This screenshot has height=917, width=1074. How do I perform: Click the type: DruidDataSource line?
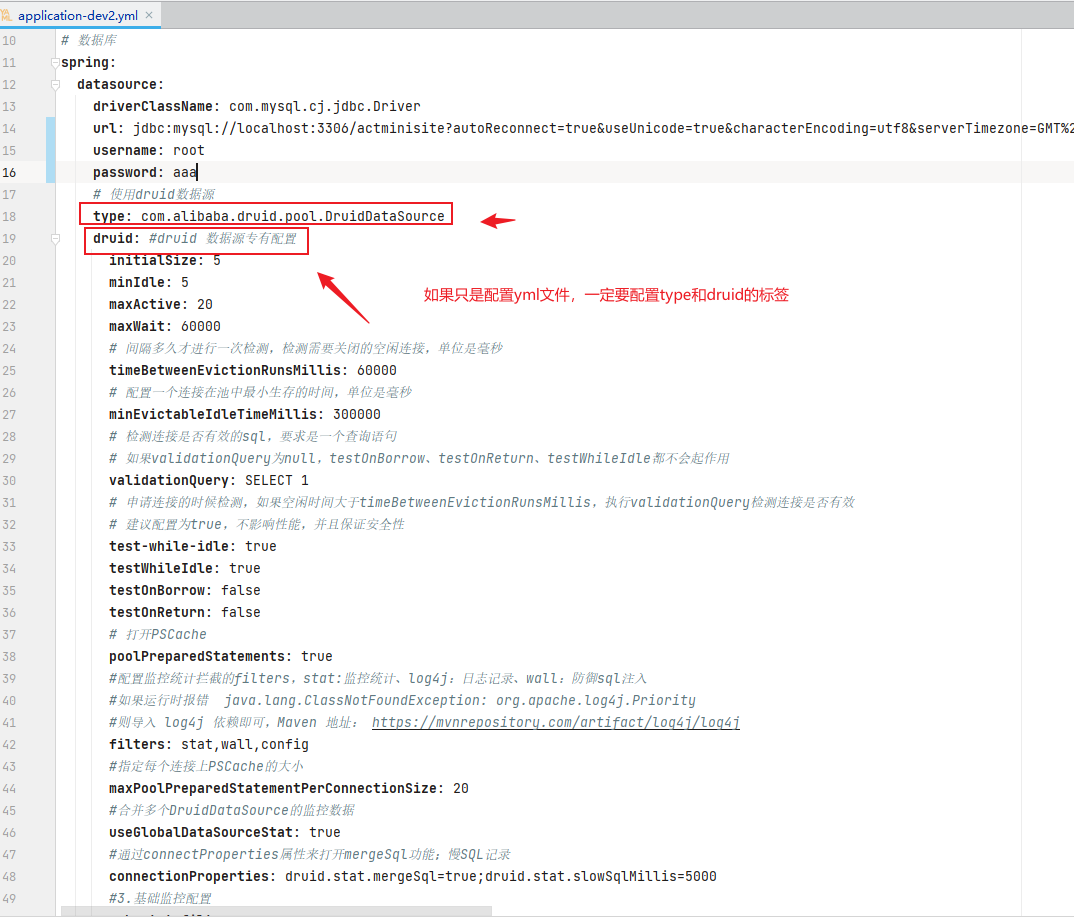[x=268, y=216]
